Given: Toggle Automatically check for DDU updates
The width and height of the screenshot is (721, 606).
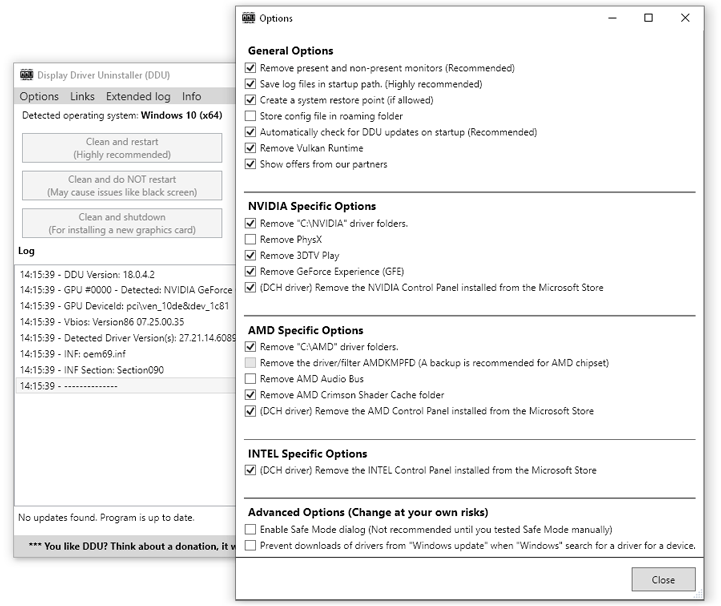Looking at the screenshot, I should (x=250, y=132).
